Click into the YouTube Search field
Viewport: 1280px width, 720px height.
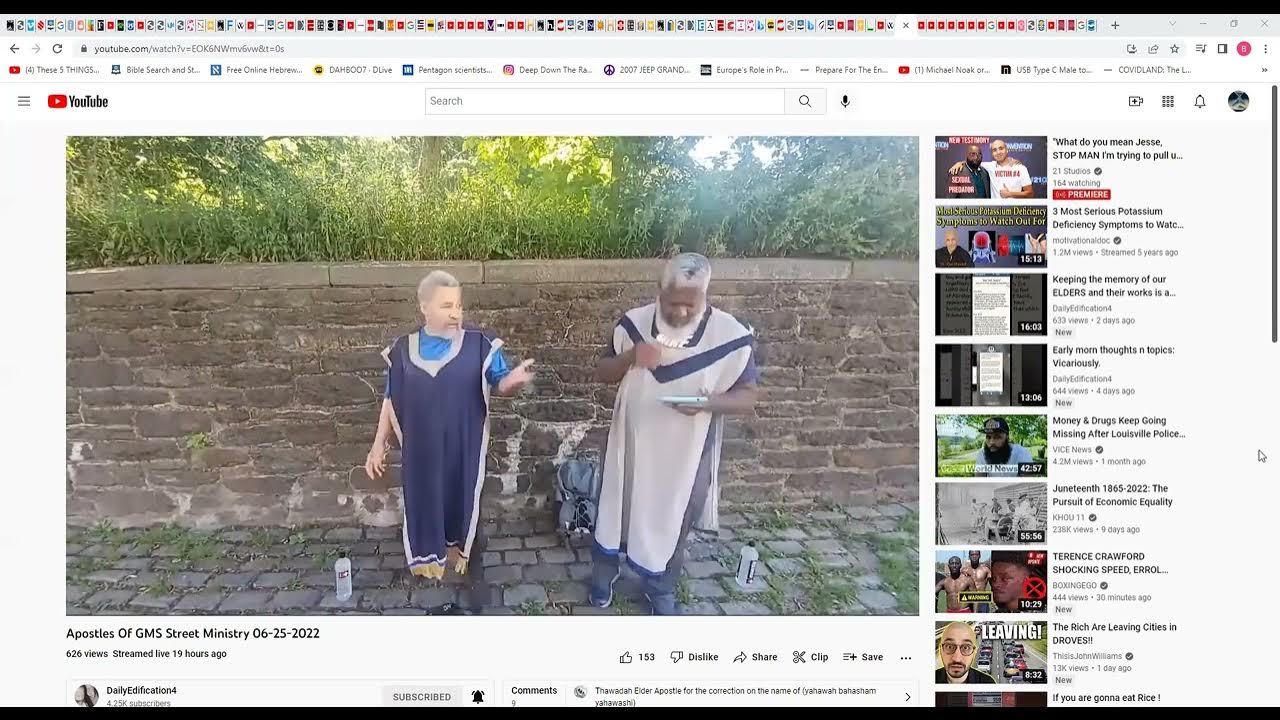point(605,101)
